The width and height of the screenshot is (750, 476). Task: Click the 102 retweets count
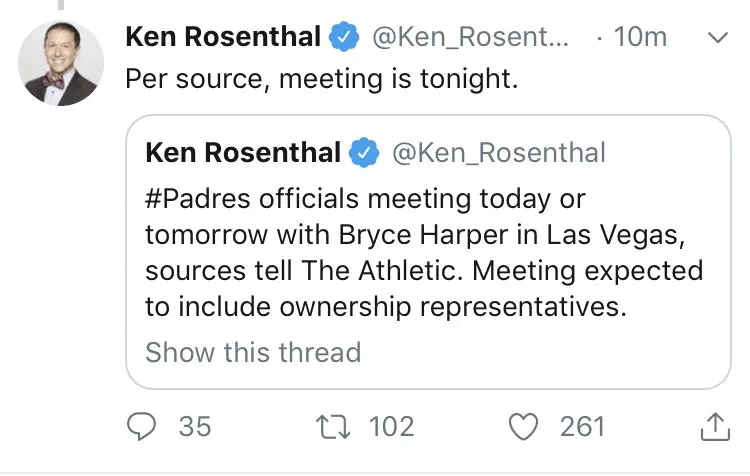point(391,427)
